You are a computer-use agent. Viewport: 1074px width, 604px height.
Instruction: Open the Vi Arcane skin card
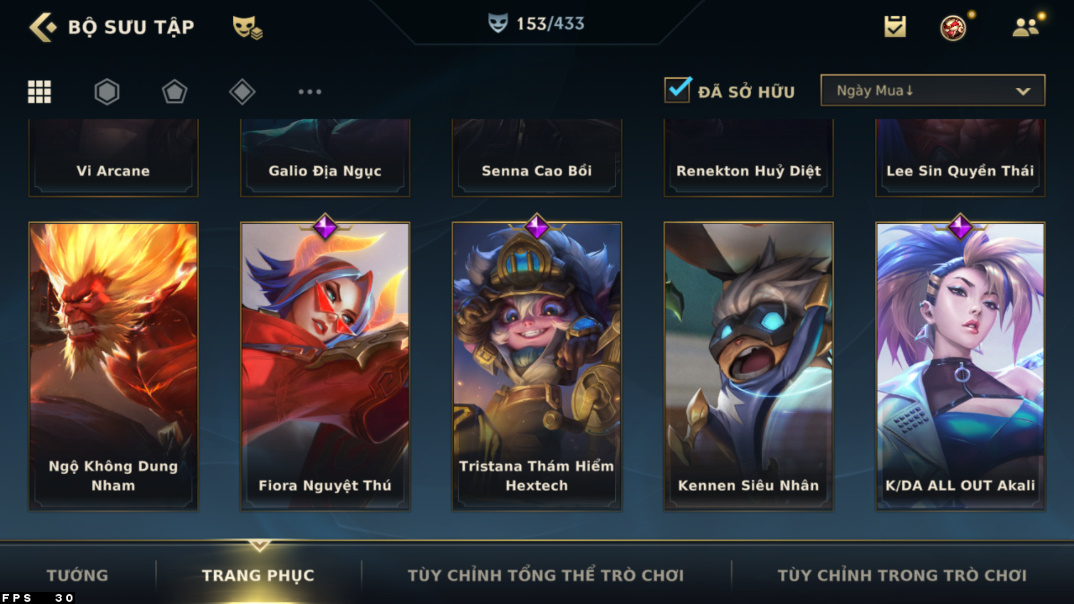[x=113, y=158]
